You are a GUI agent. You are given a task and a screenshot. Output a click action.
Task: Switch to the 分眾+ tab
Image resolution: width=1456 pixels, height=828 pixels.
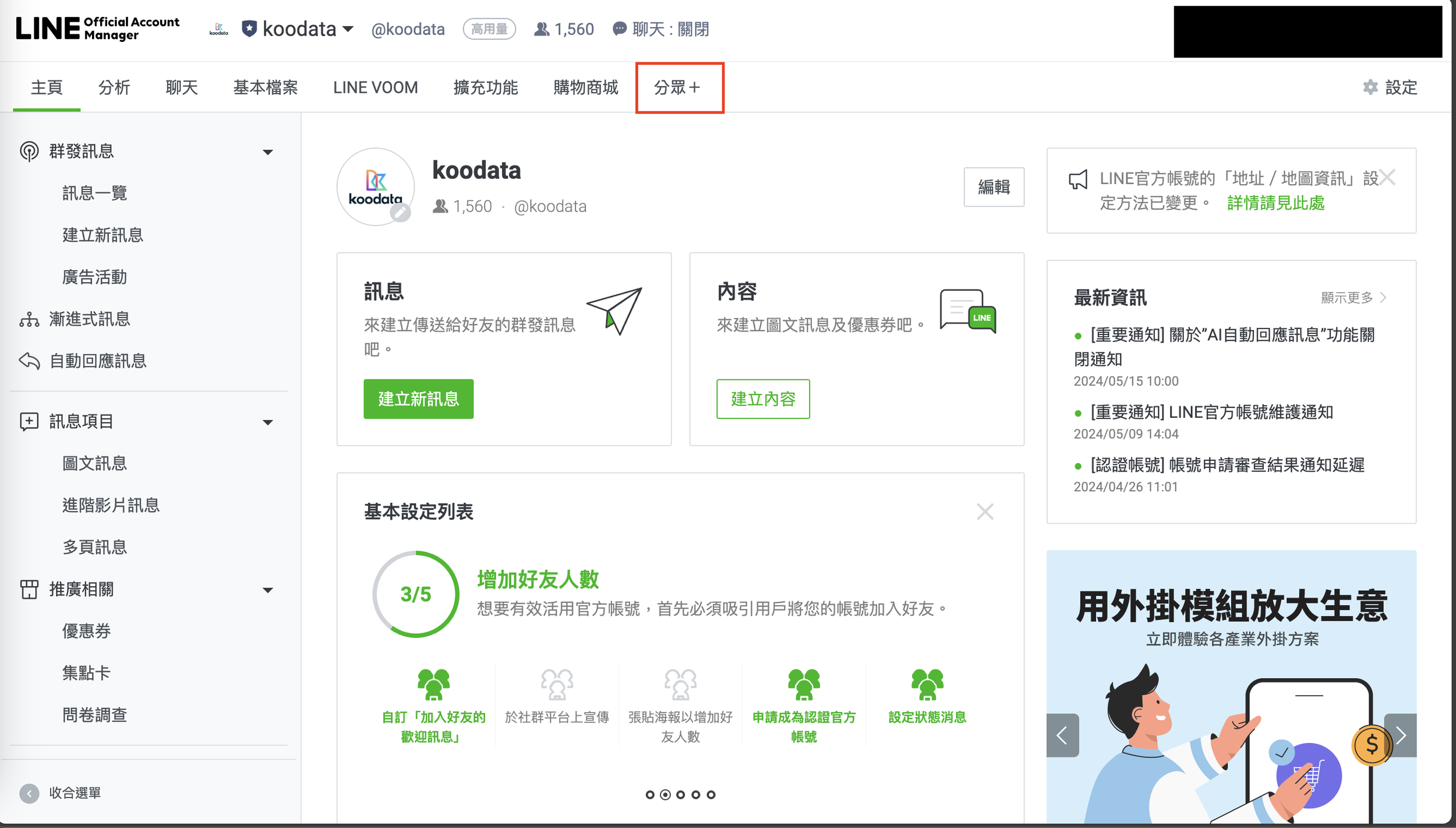pos(678,88)
